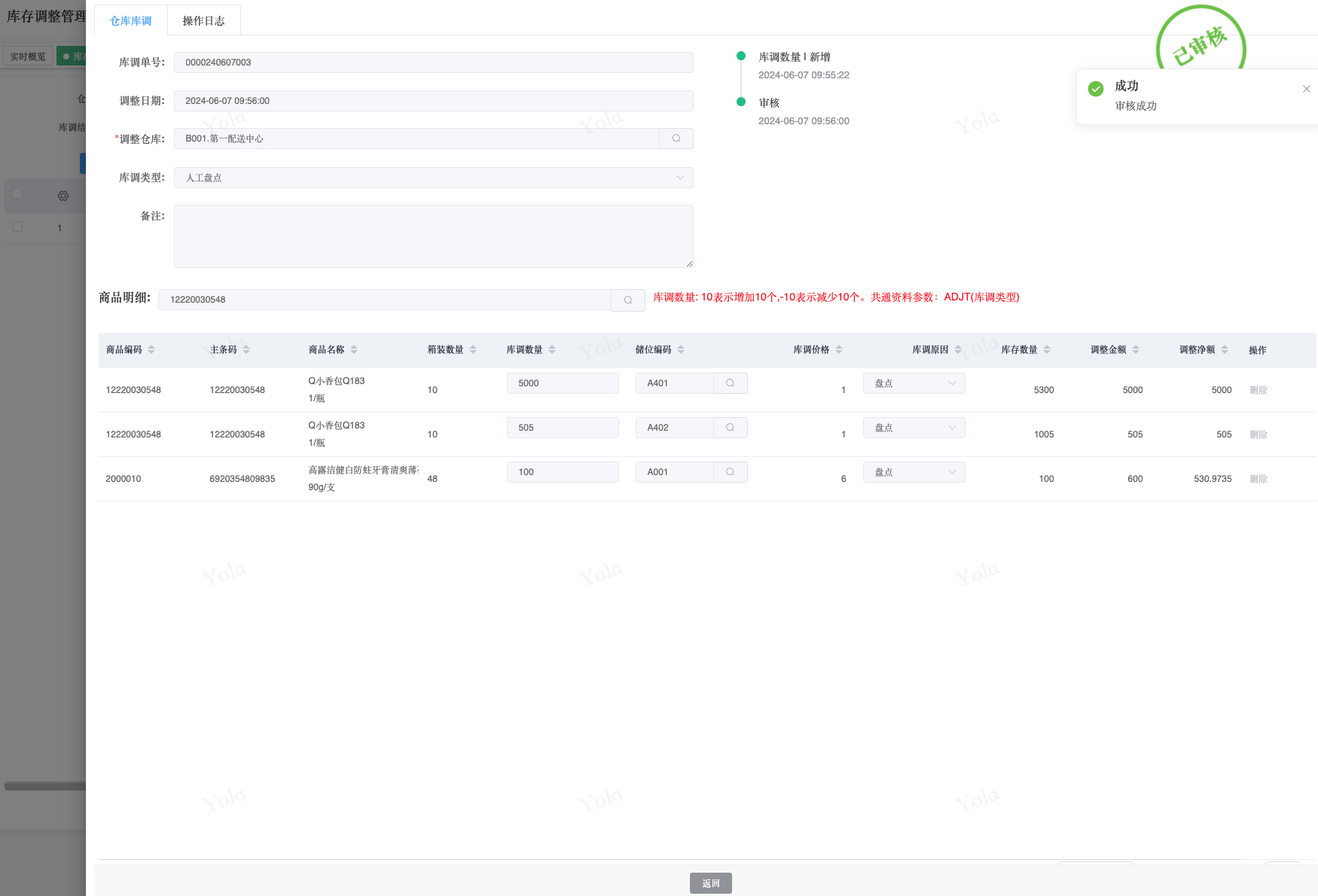The width and height of the screenshot is (1318, 896).
Task: Click 库调数量 input showing 5000
Action: click(x=563, y=383)
